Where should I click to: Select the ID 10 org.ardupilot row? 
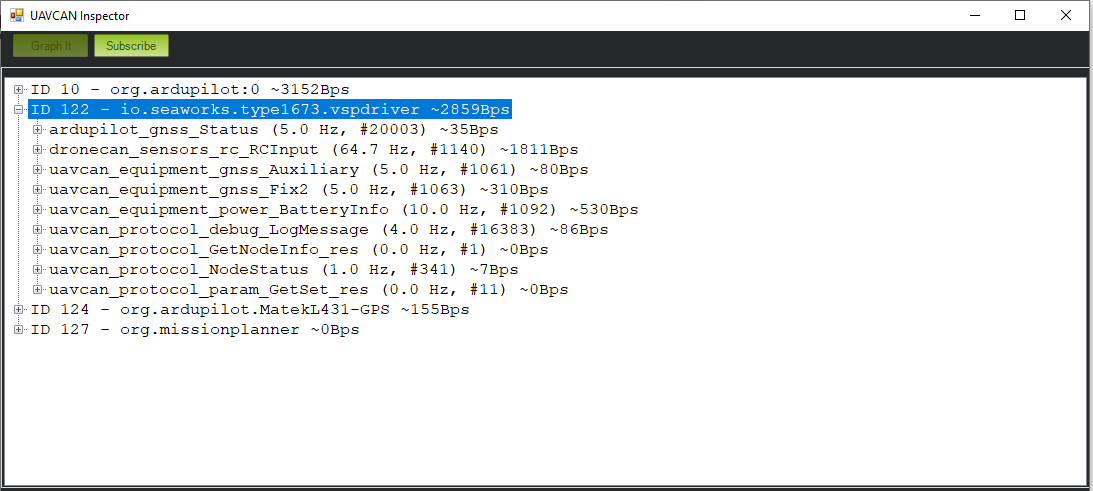pyautogui.click(x=190, y=89)
